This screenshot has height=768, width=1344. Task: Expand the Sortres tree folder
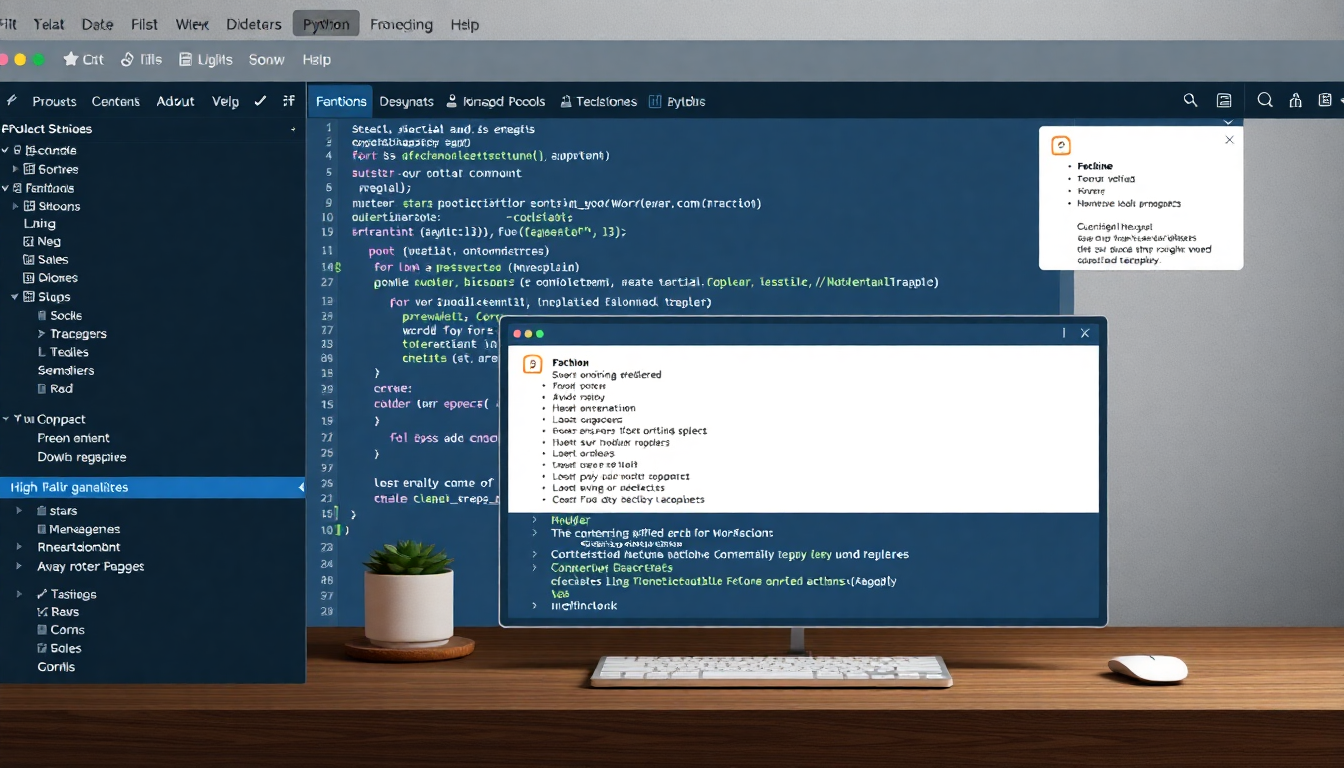pos(15,170)
